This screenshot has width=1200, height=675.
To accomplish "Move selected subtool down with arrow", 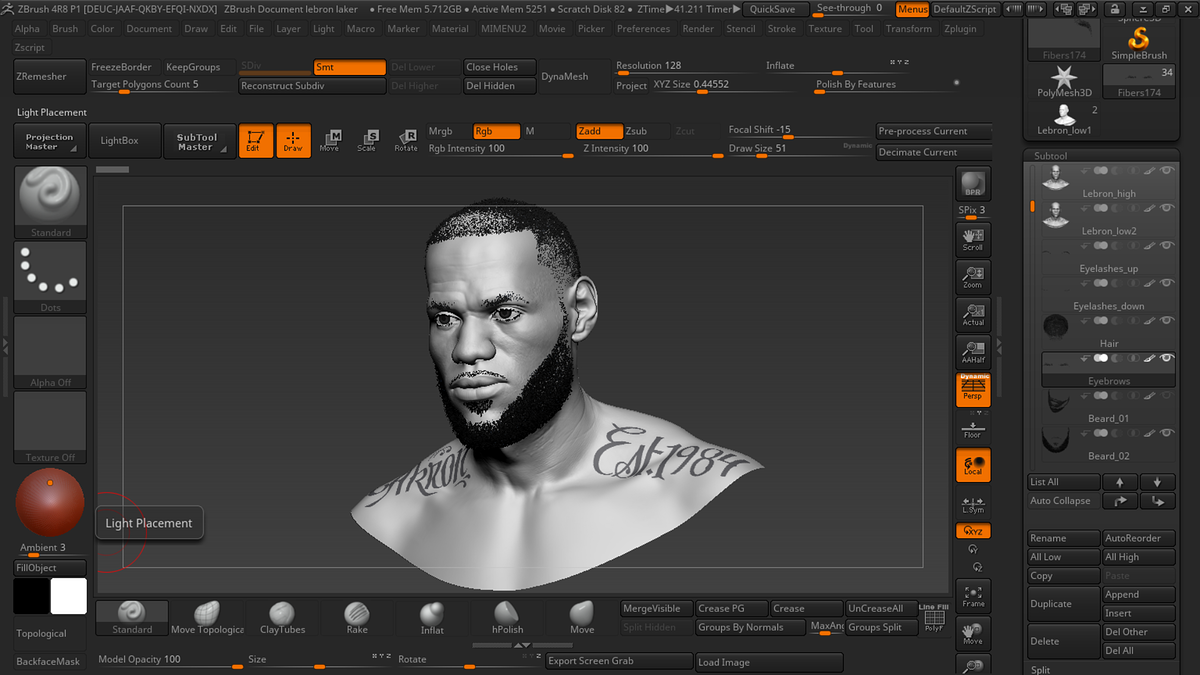I will [x=1158, y=482].
